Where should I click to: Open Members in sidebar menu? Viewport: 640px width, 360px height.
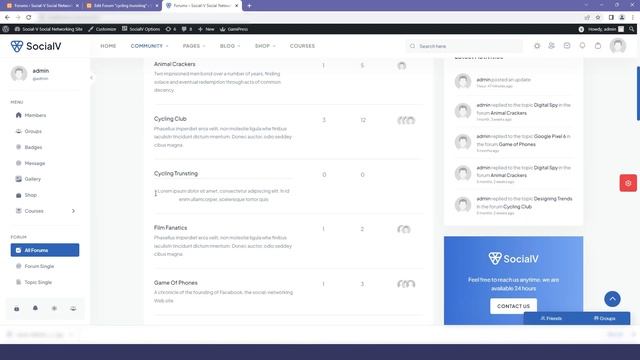(35, 115)
